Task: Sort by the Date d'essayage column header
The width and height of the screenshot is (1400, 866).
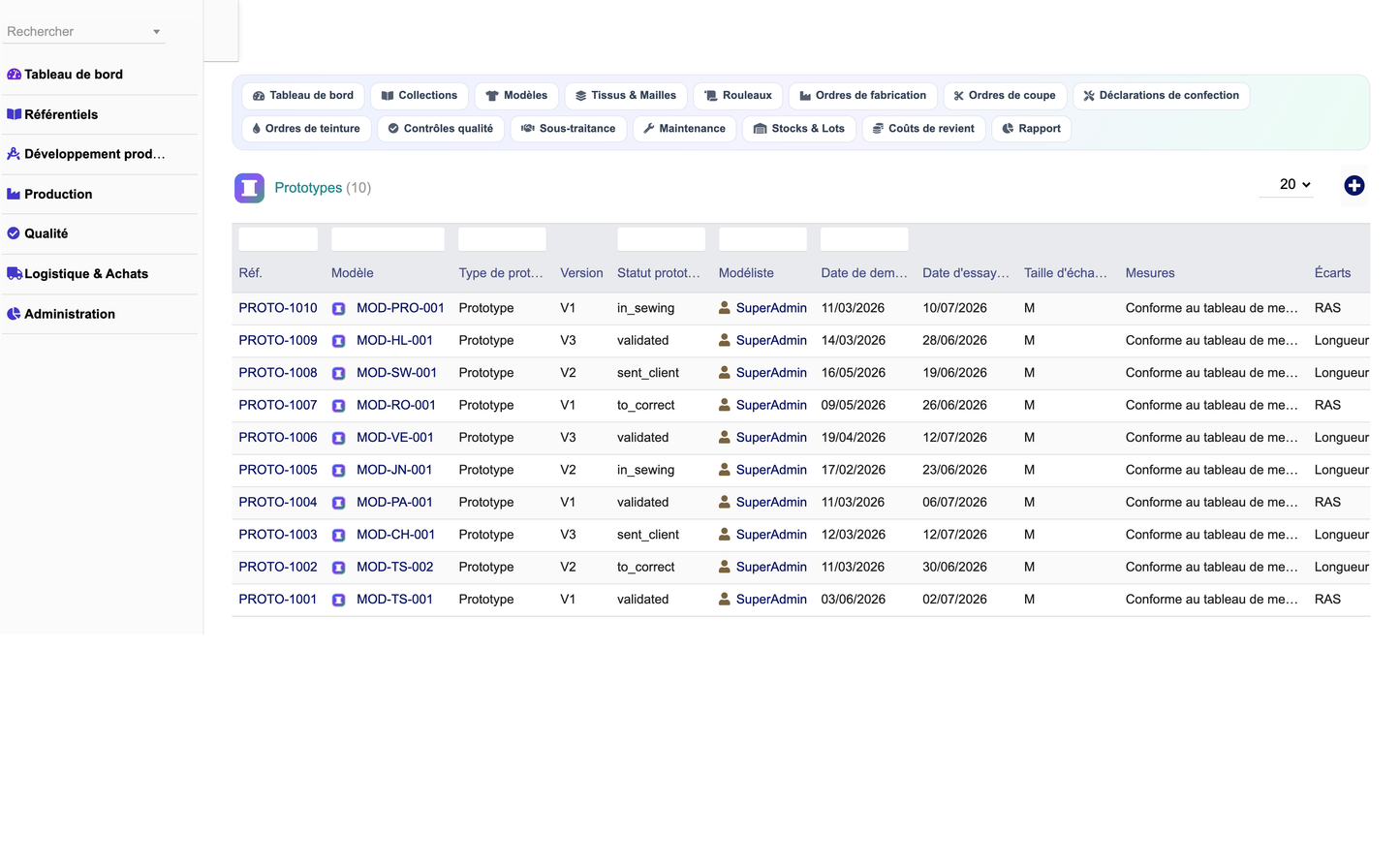Action: click(966, 273)
